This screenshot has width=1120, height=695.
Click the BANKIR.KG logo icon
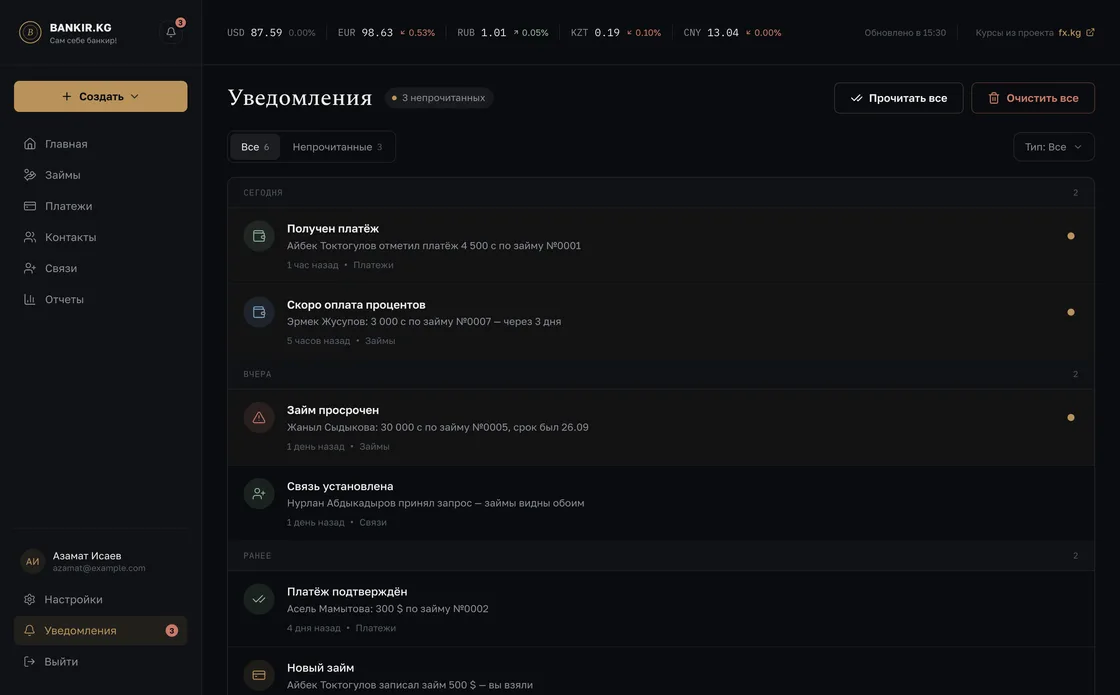pyautogui.click(x=30, y=32)
